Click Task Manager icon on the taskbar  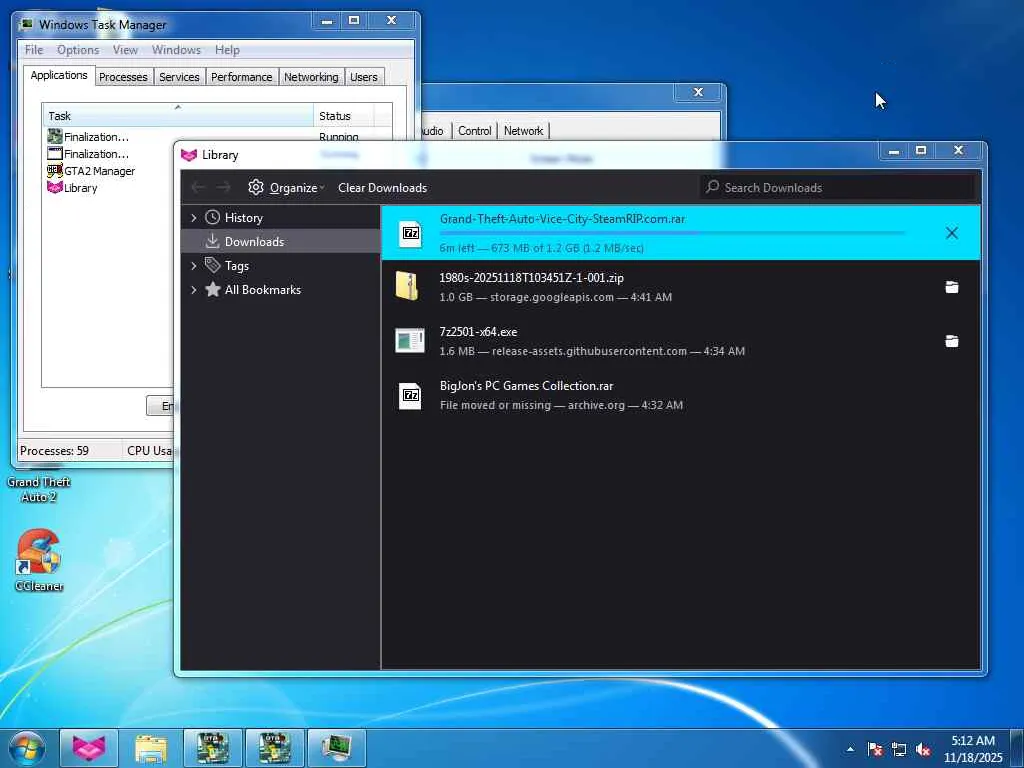[337, 748]
